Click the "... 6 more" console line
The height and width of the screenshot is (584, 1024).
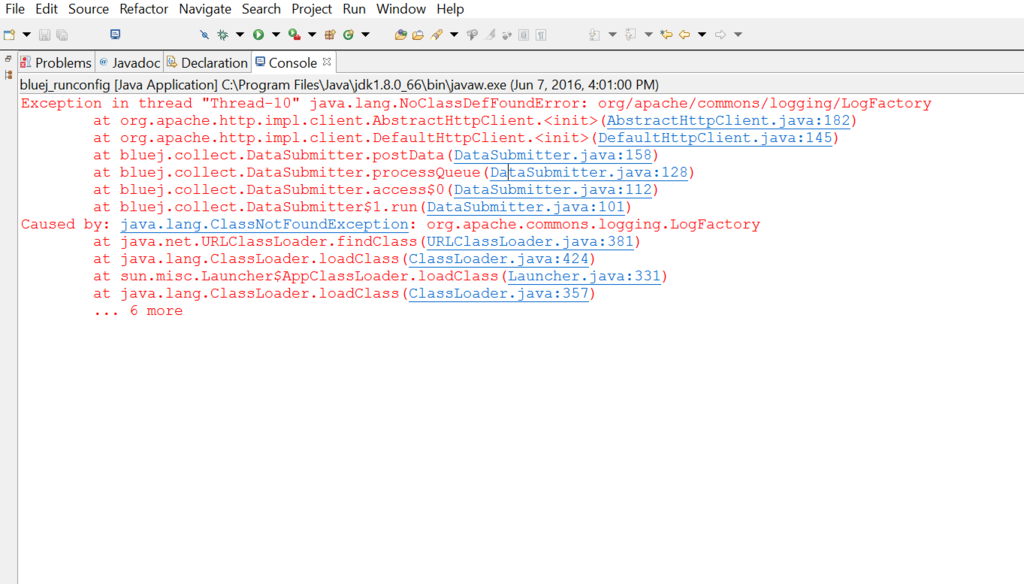tap(138, 311)
